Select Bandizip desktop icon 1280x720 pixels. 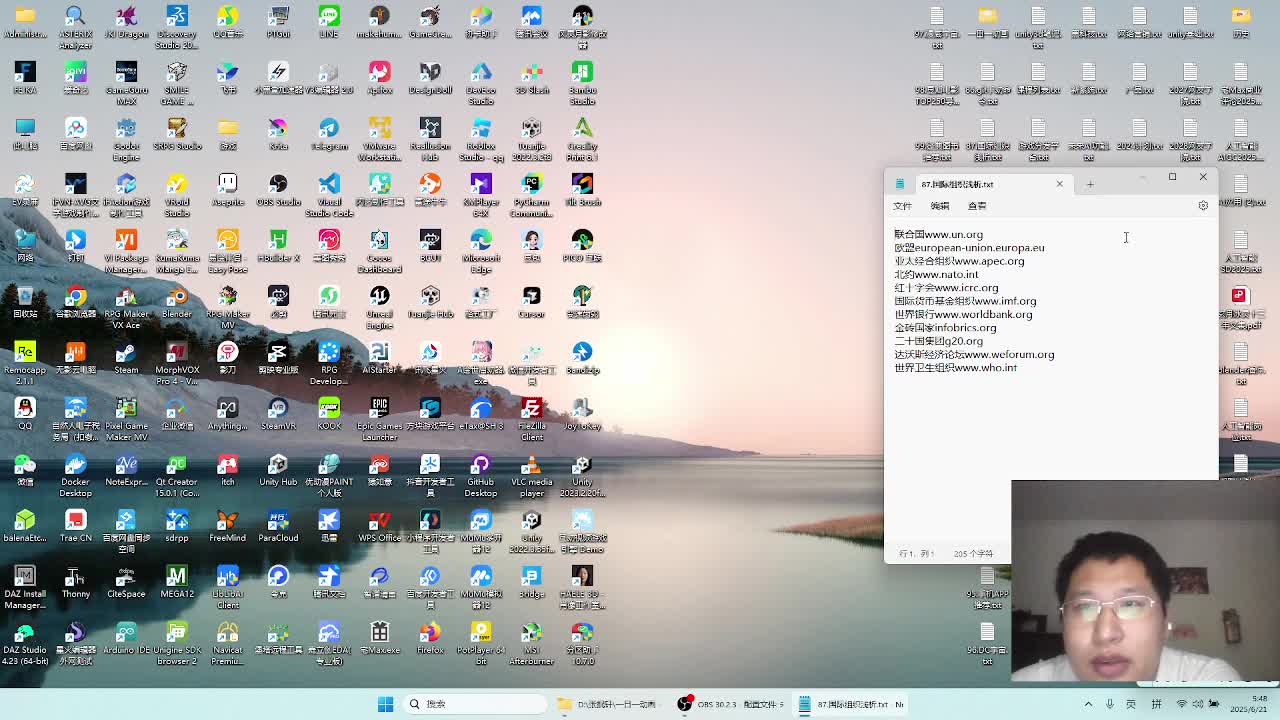583,358
